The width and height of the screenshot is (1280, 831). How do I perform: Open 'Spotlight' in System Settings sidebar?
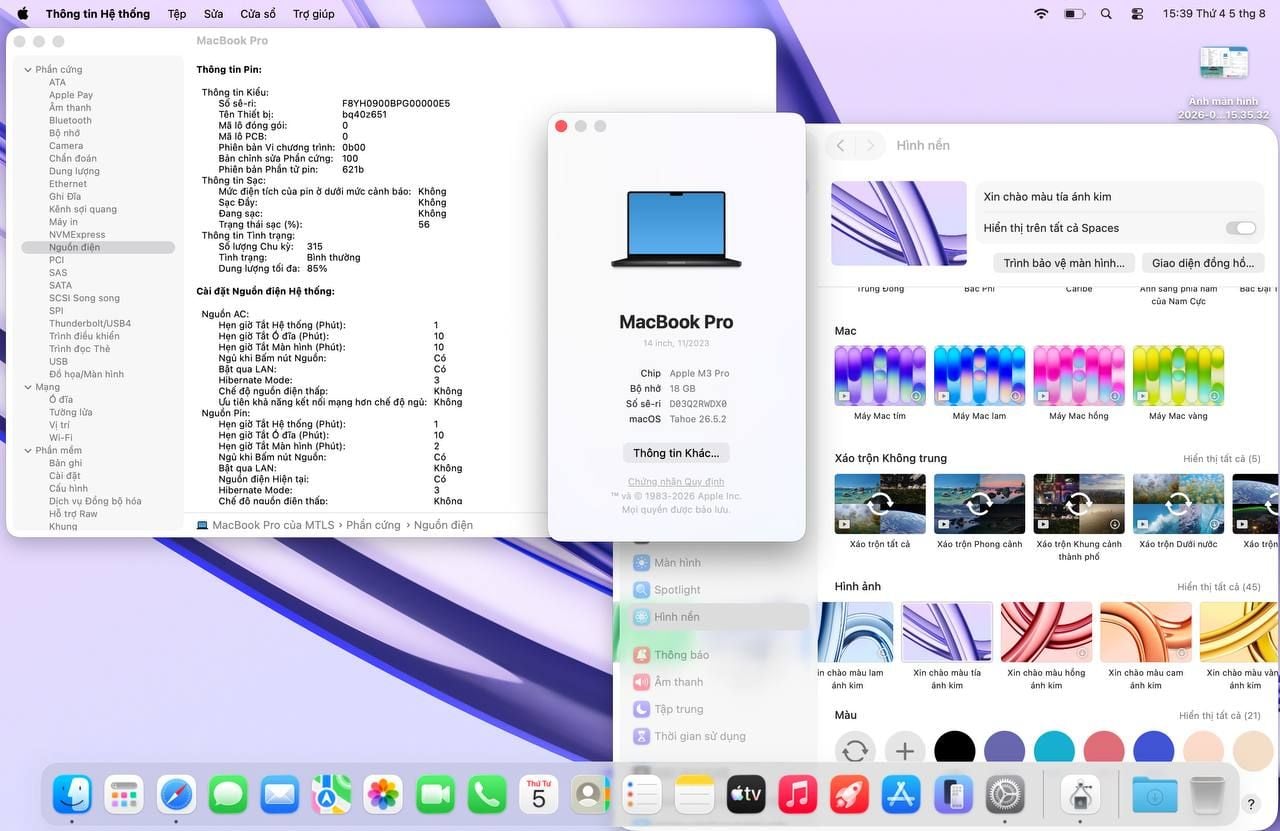(x=677, y=590)
